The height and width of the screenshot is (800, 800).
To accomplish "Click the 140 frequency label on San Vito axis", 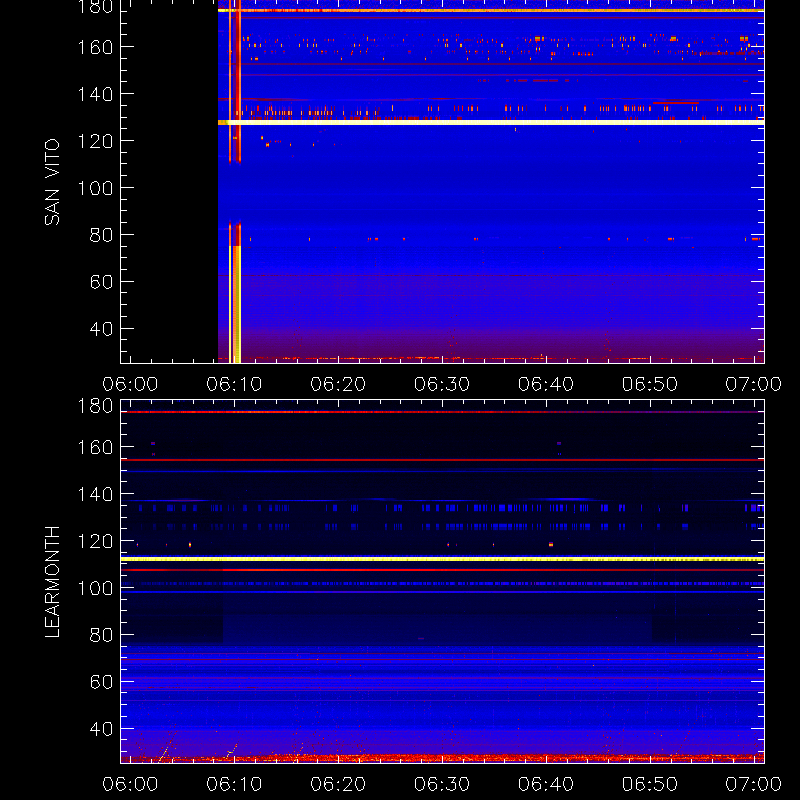I will (95, 94).
